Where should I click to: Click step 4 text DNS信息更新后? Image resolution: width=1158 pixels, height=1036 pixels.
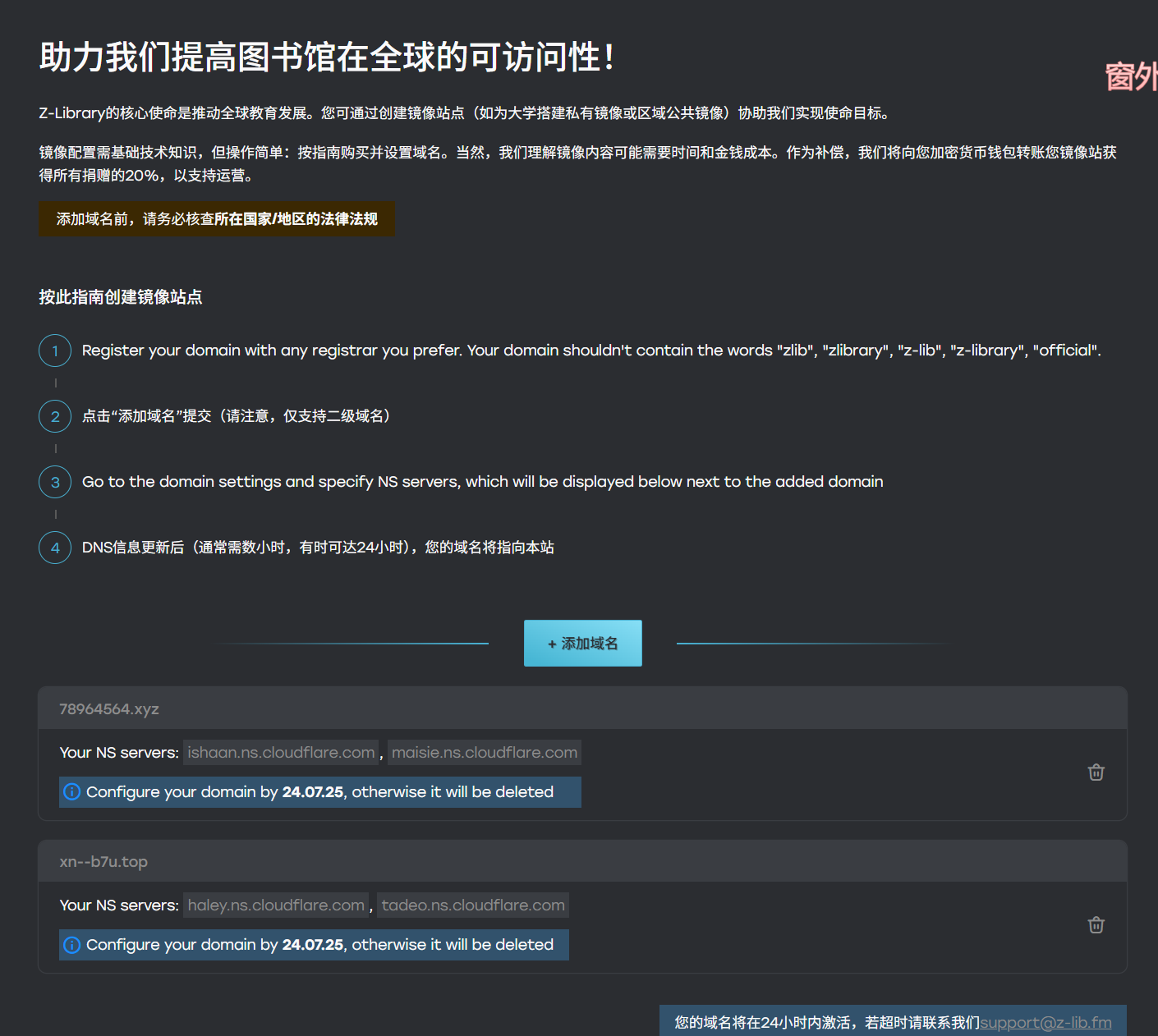click(x=318, y=548)
